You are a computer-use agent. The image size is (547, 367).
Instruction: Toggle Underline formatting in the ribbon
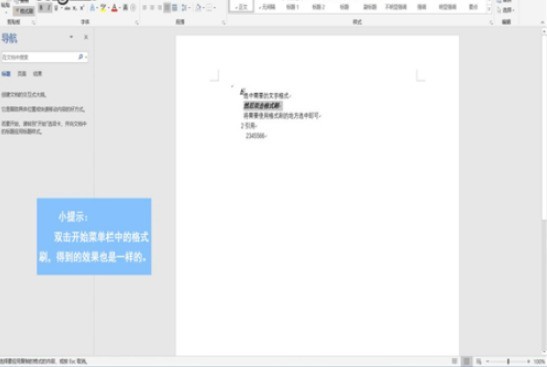click(x=56, y=8)
